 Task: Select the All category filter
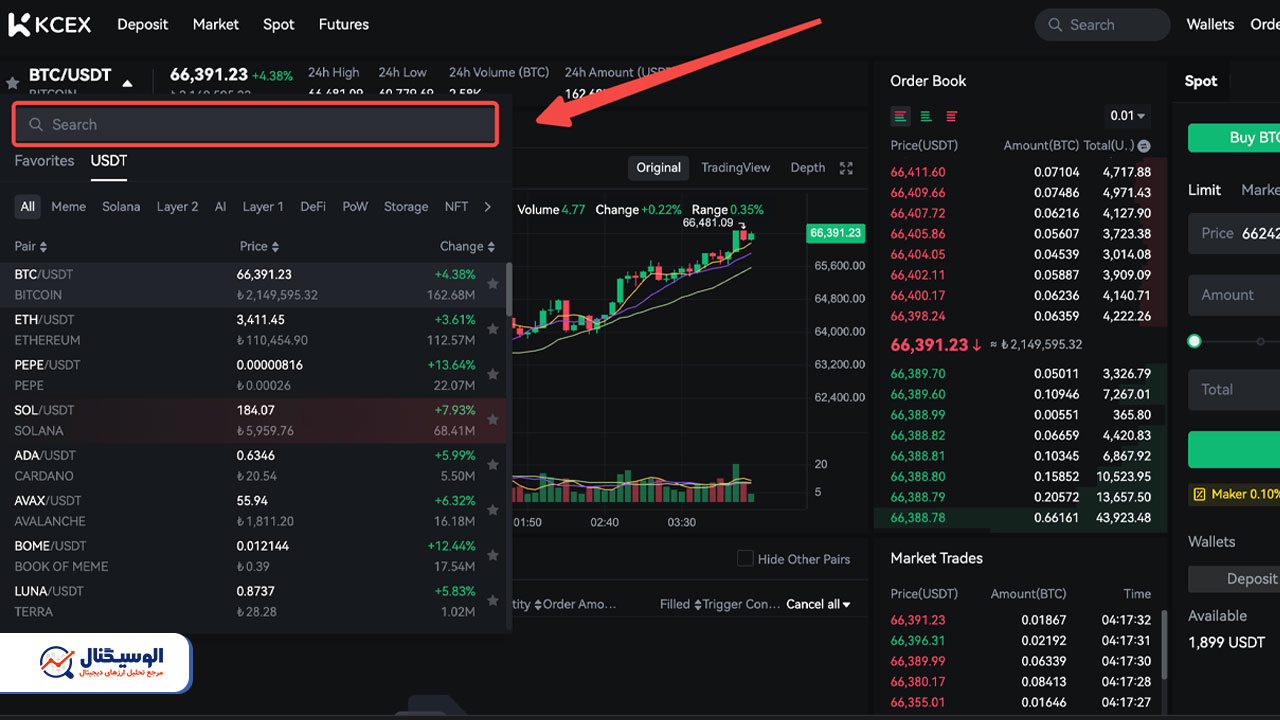(x=28, y=207)
